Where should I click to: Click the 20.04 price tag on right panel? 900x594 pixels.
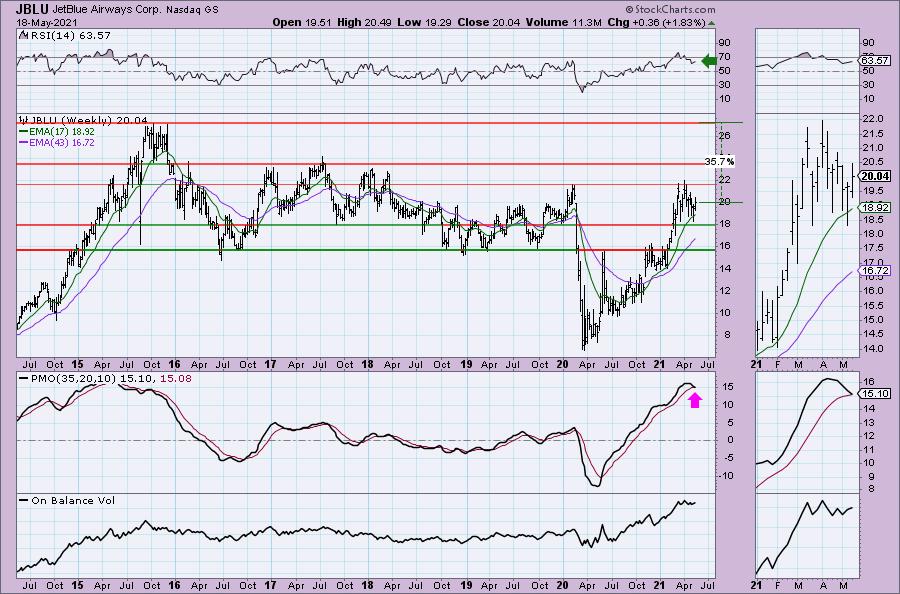875,177
